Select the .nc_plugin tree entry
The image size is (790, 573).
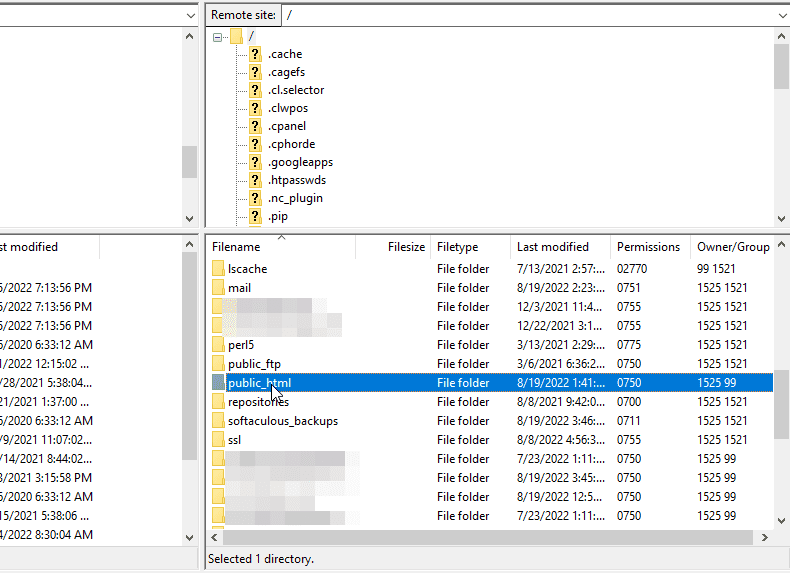coord(295,198)
